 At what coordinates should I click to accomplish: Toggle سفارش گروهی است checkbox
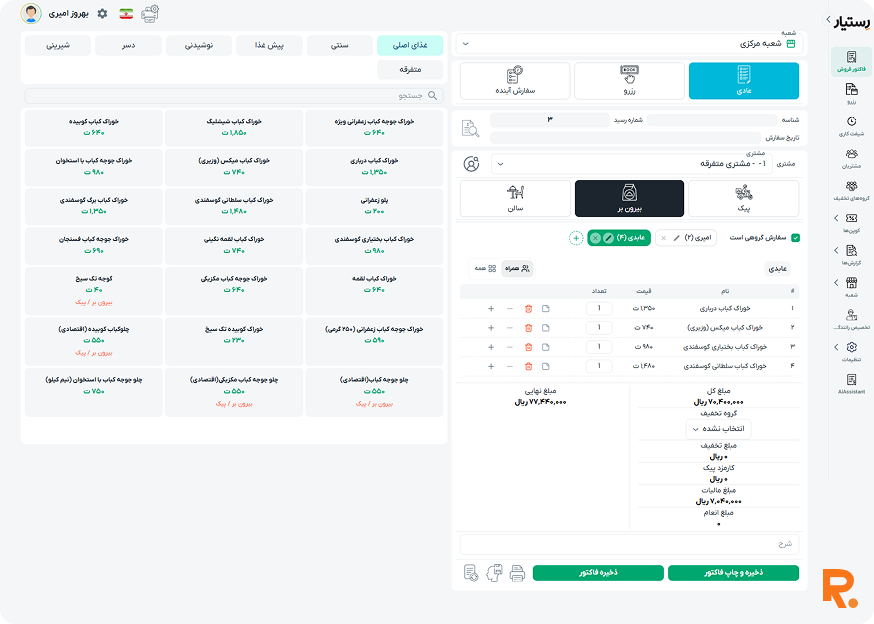coord(795,238)
